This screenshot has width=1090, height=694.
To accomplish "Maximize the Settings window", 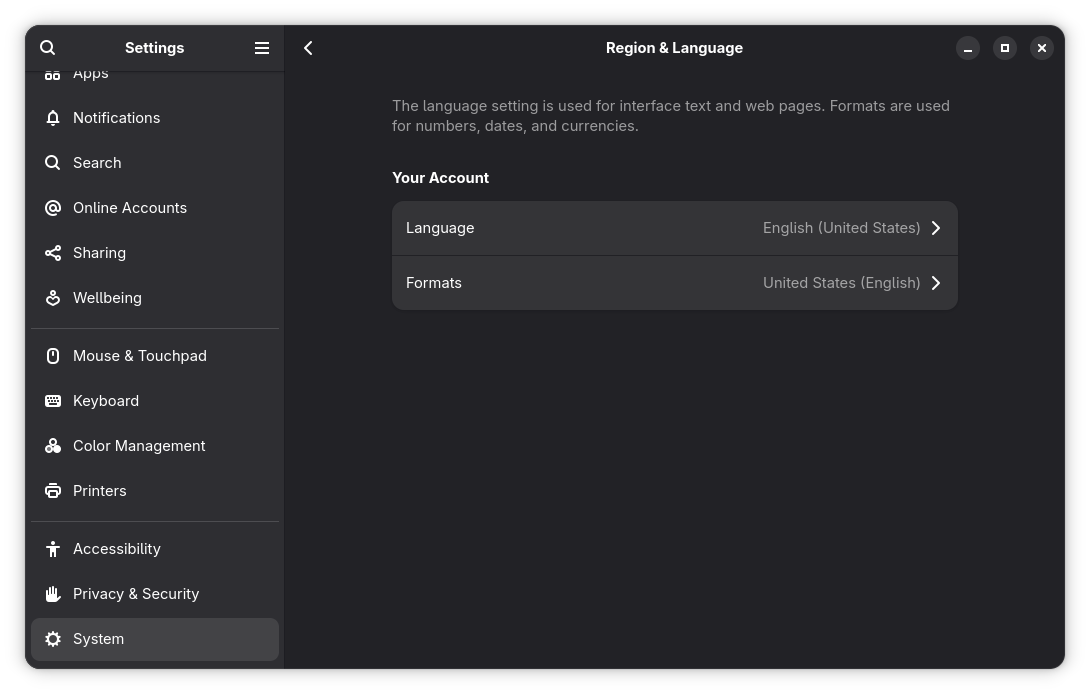I will (x=1004, y=48).
